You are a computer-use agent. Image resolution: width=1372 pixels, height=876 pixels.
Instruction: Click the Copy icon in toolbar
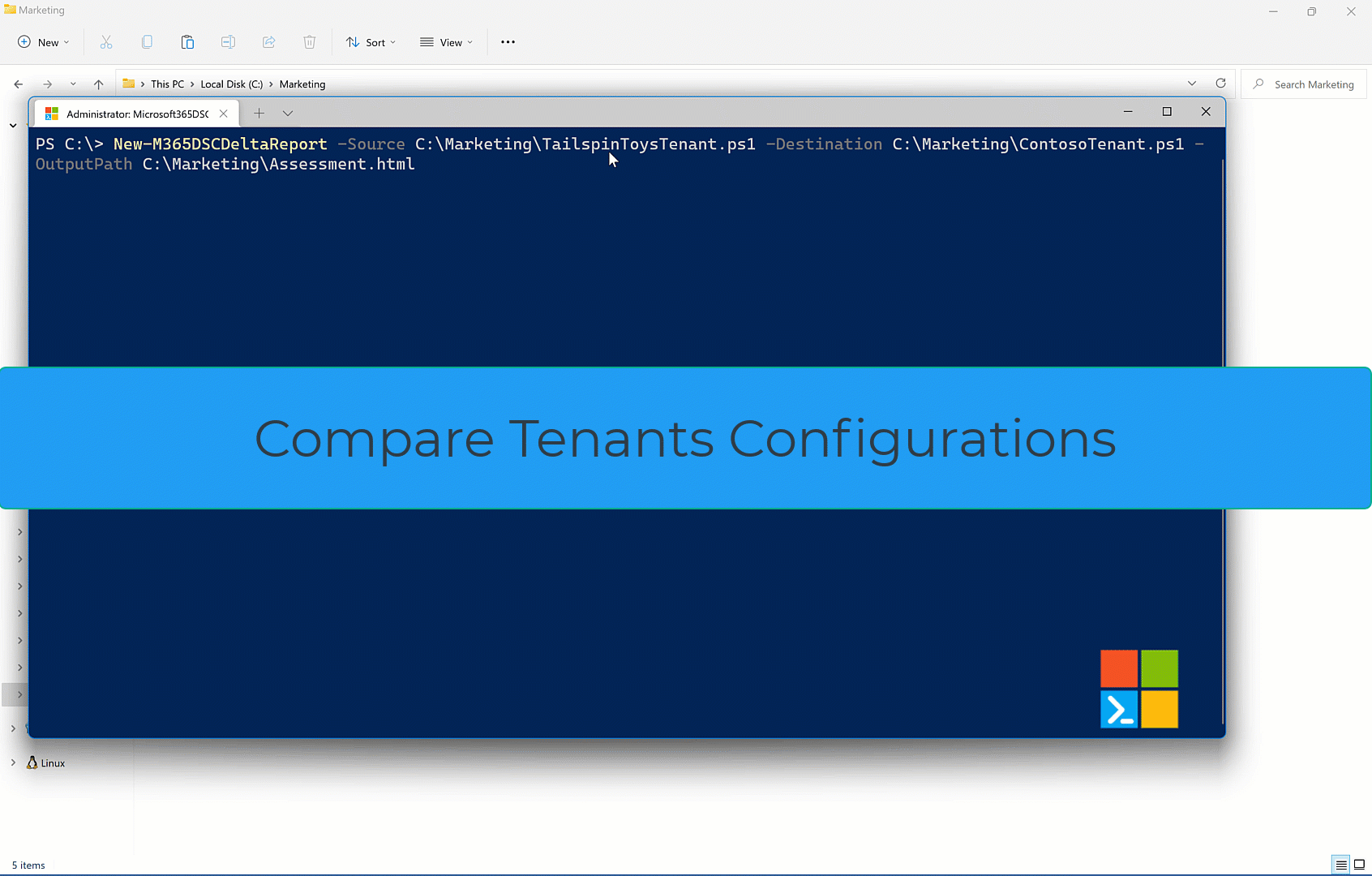(x=147, y=42)
